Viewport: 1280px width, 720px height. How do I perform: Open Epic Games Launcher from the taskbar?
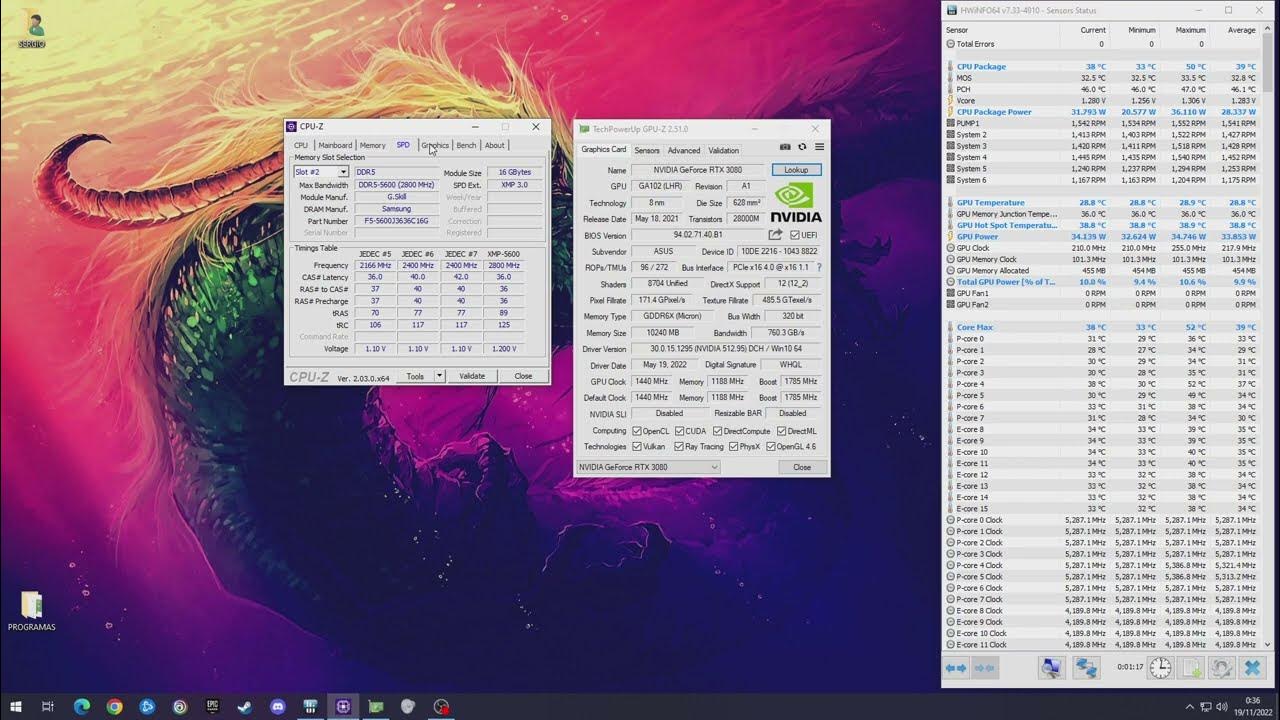click(x=212, y=706)
